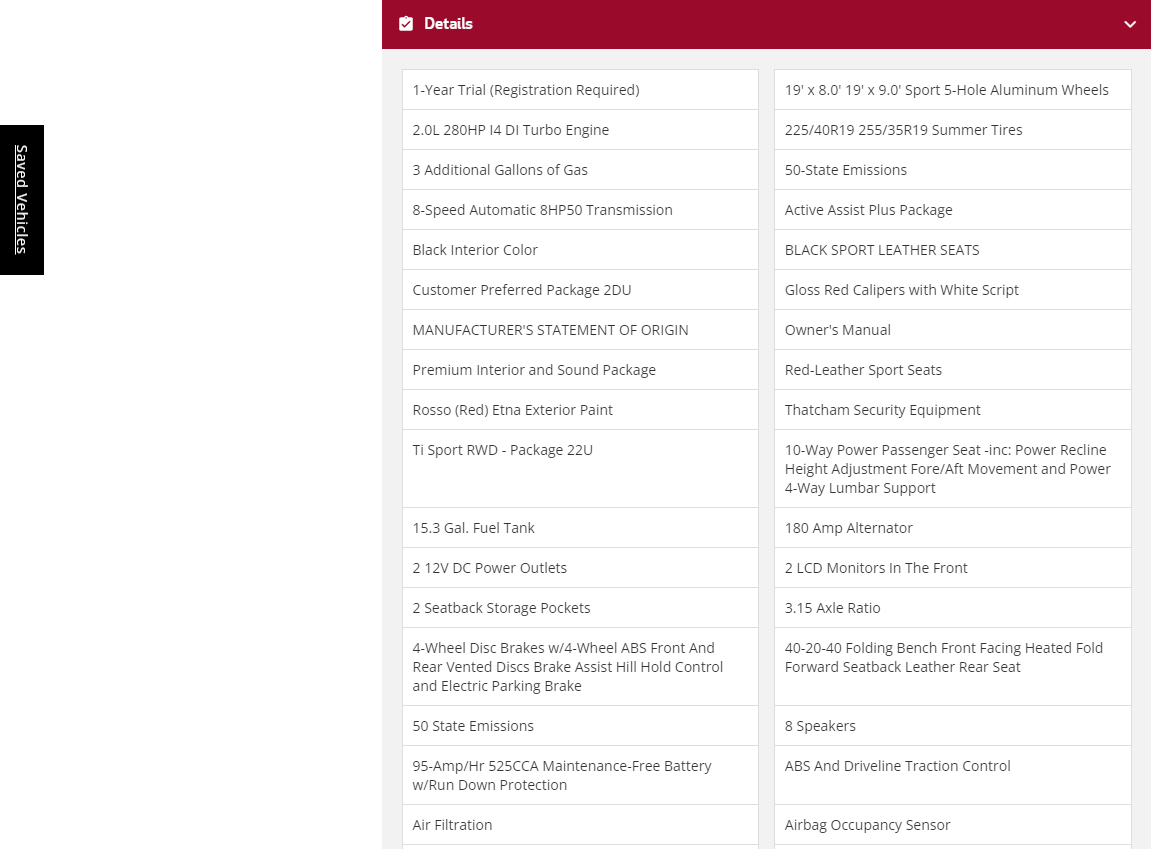The image size is (1151, 849).
Task: Click the 3.15 Axle Ratio cell
Action: coord(832,608)
